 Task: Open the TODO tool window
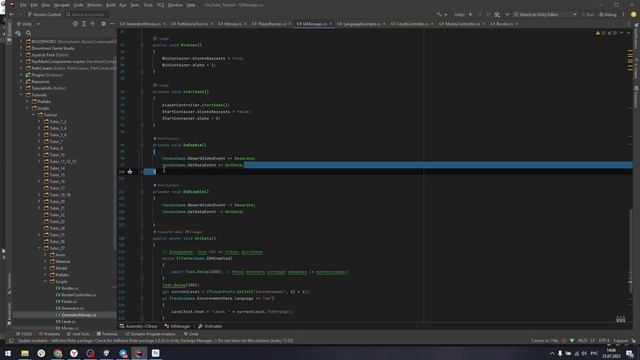24,334
